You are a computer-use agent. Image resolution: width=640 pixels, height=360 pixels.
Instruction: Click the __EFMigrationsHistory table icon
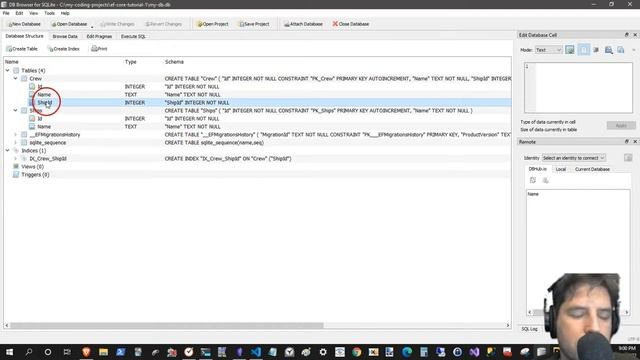24,134
